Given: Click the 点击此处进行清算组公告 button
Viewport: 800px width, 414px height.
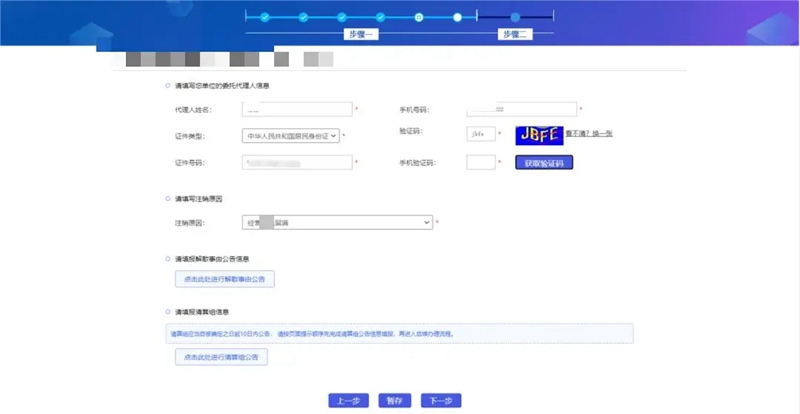Looking at the screenshot, I should click(221, 357).
